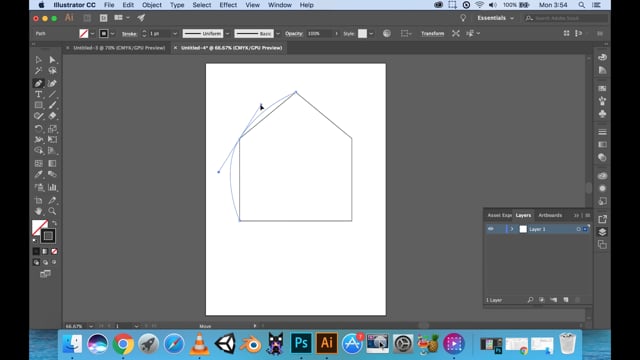This screenshot has width=640, height=360.
Task: Click the Transform link
Action: (x=432, y=33)
